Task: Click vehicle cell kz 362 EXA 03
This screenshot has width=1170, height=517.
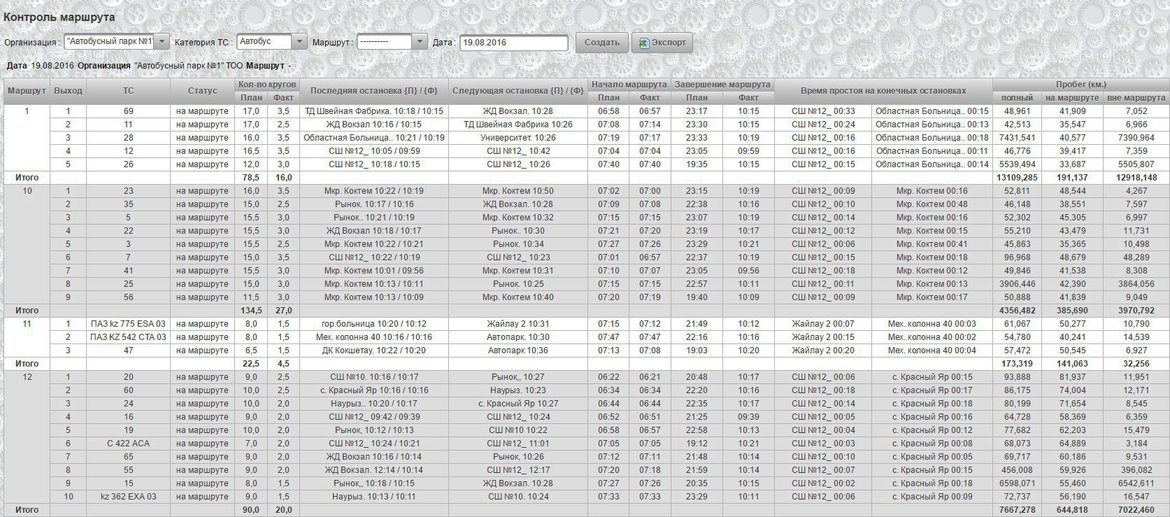Action: [128, 496]
